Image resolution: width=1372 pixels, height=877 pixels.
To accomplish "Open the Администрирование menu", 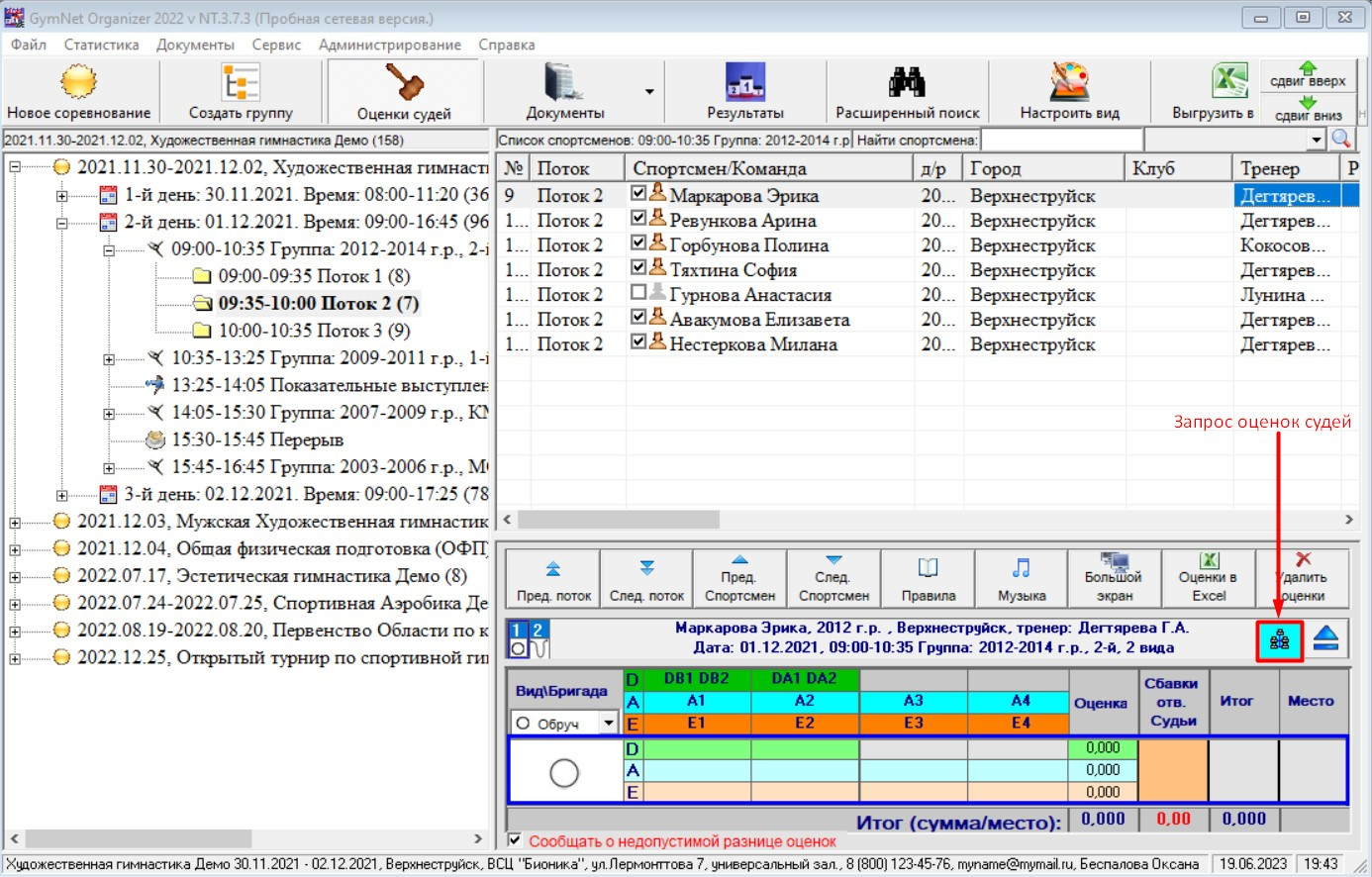I will click(389, 45).
